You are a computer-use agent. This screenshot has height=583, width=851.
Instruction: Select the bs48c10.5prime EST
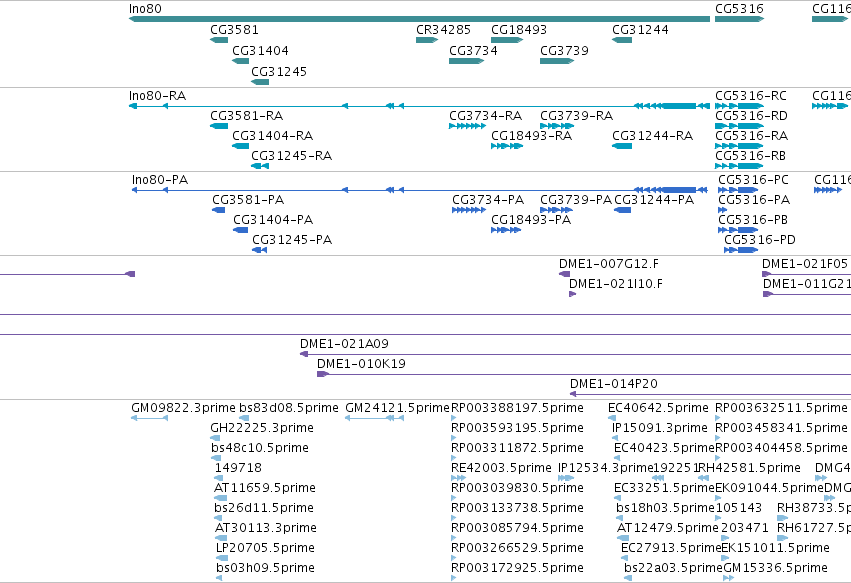tap(216, 458)
